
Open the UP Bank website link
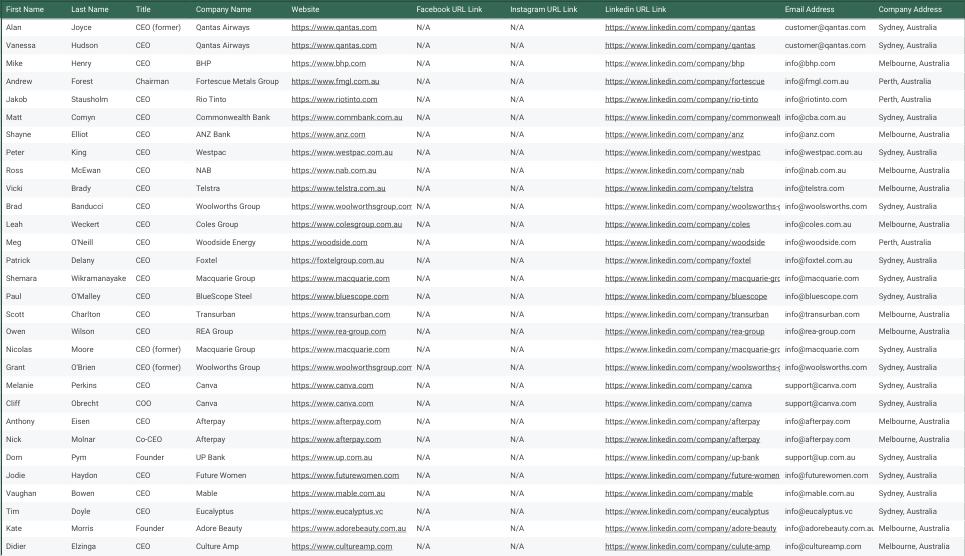point(332,457)
